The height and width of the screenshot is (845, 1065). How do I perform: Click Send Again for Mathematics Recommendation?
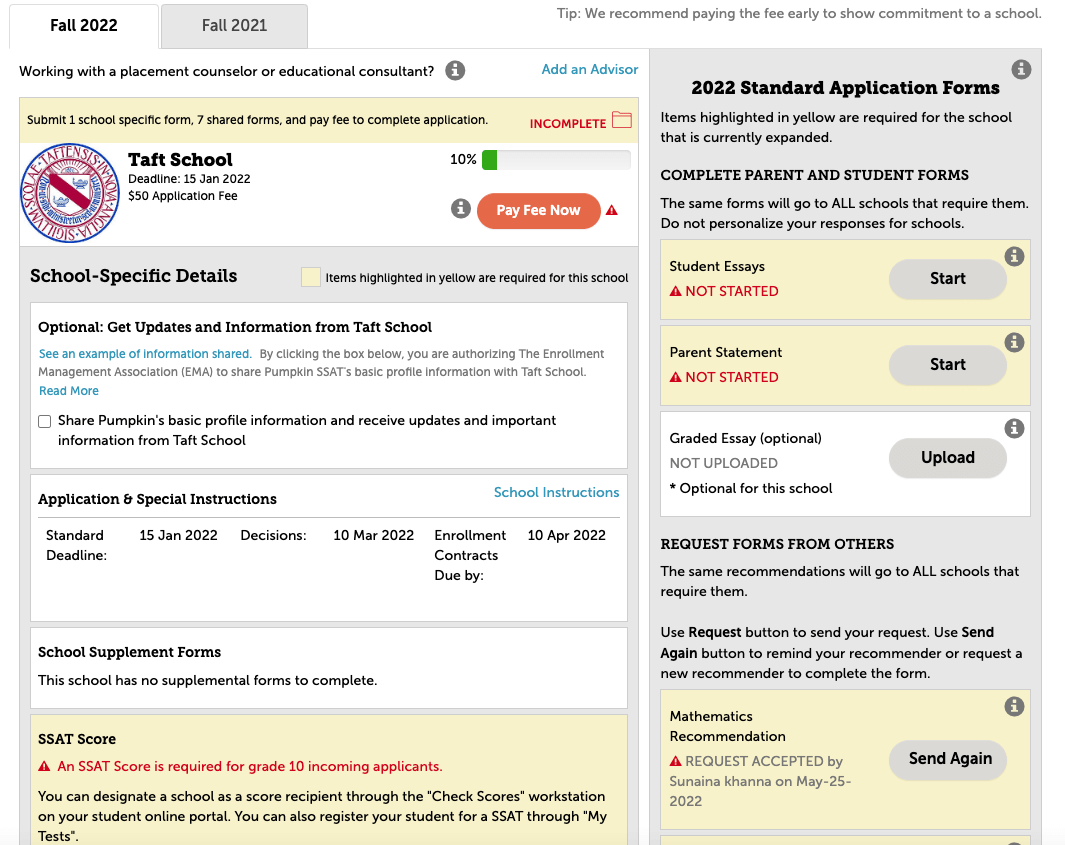(947, 759)
